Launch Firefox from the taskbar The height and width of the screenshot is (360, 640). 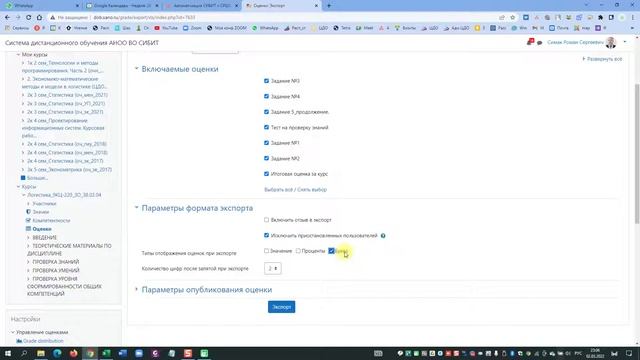73,353
